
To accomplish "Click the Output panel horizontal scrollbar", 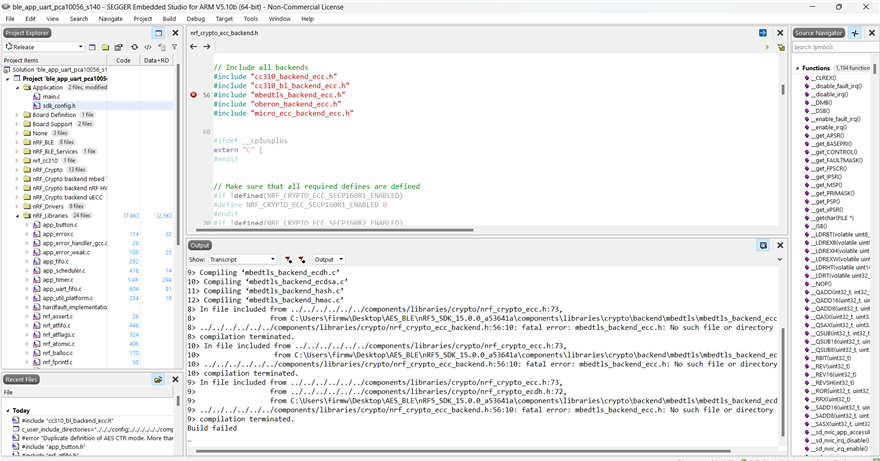I will [463, 450].
